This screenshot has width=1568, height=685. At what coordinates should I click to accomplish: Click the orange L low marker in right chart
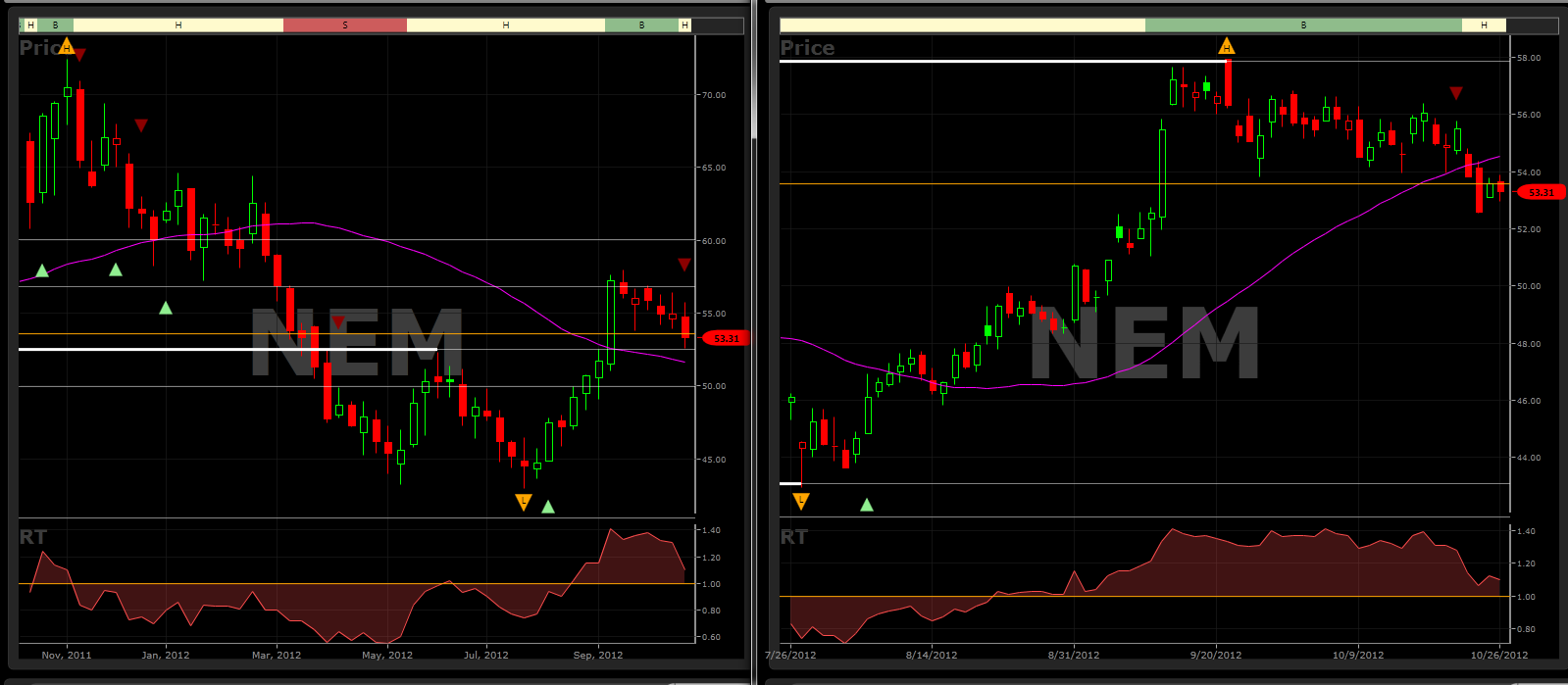801,502
